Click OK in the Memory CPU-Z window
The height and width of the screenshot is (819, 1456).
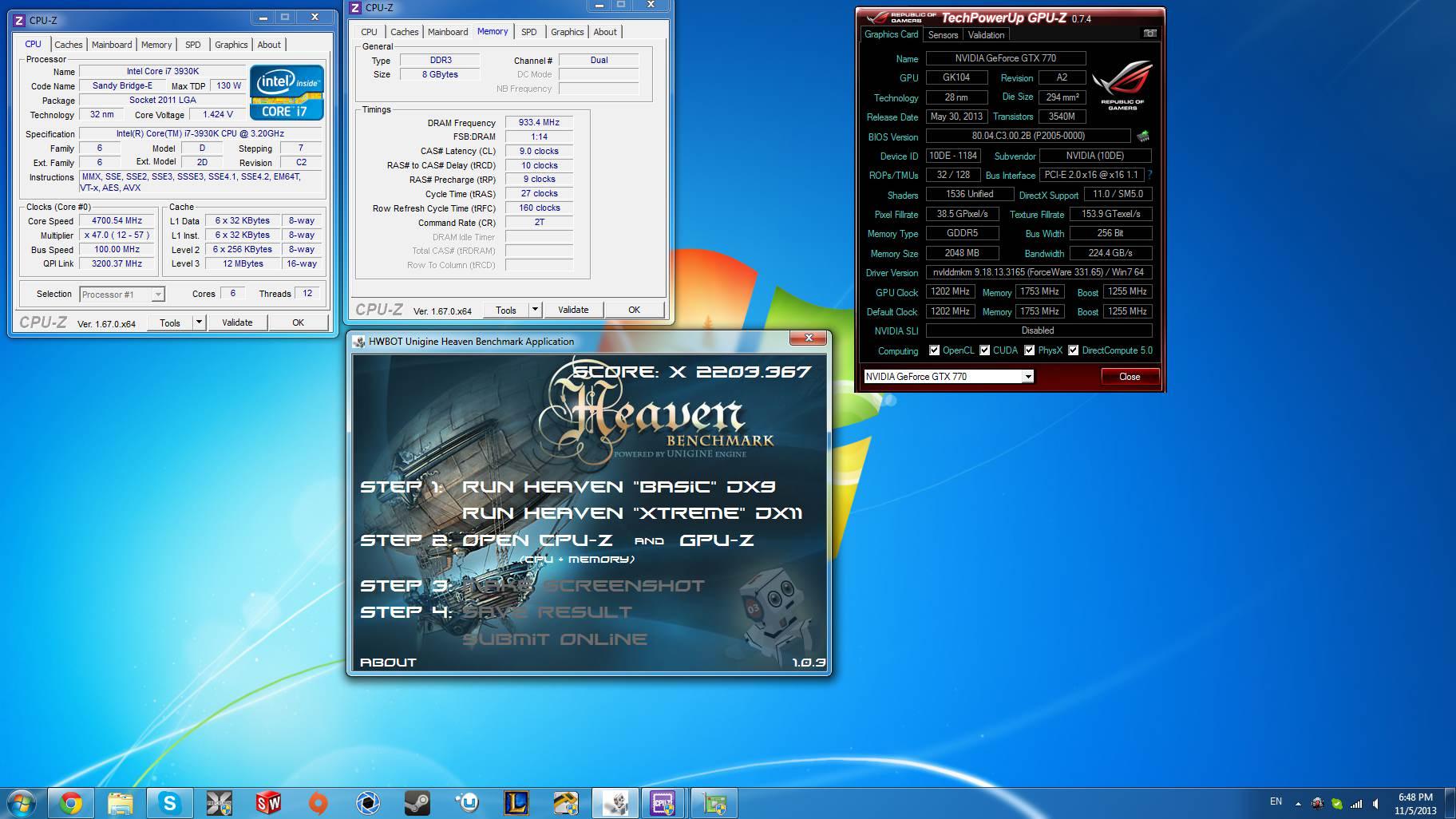(634, 310)
